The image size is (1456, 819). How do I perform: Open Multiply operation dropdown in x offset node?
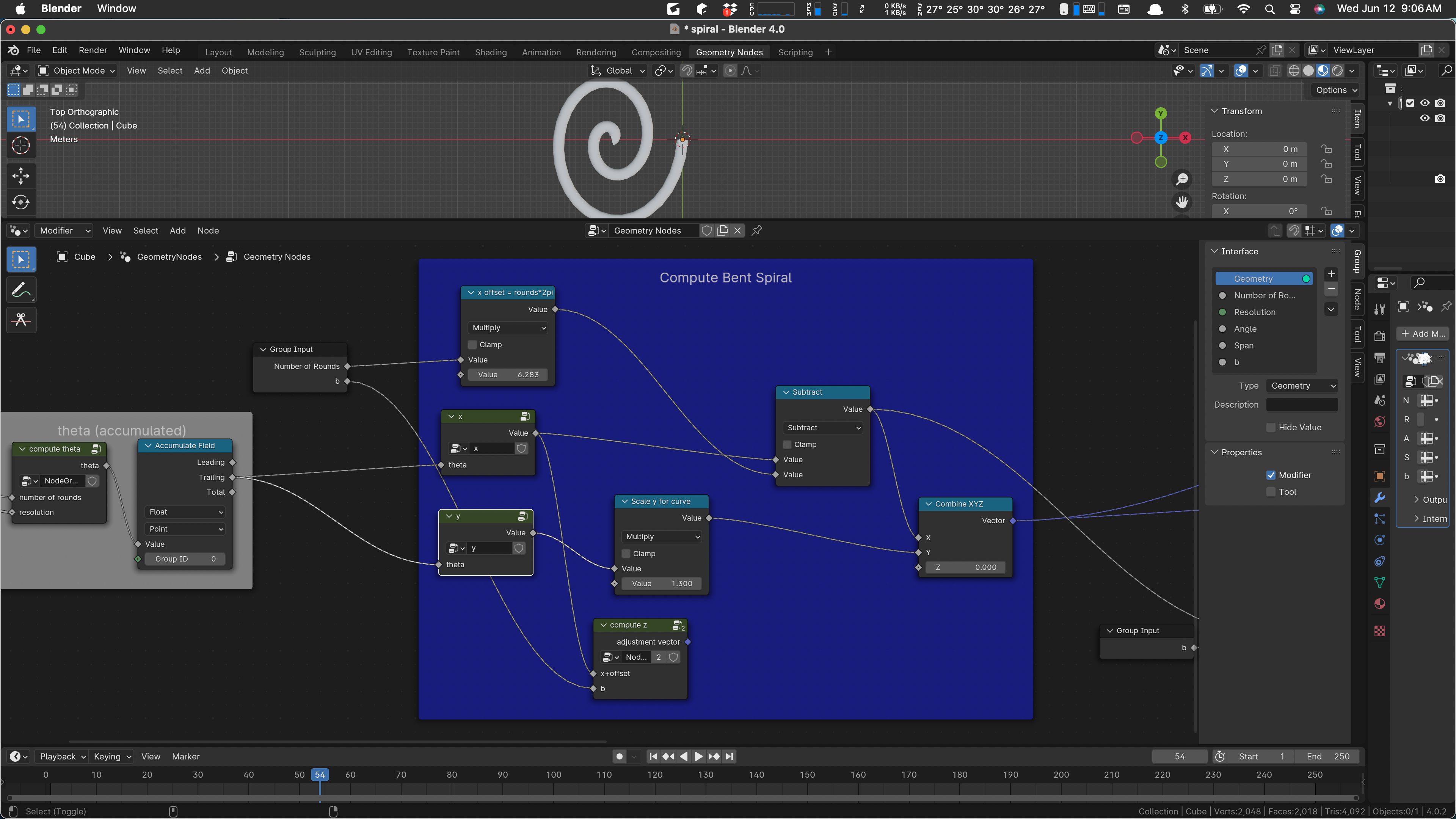[508, 328]
